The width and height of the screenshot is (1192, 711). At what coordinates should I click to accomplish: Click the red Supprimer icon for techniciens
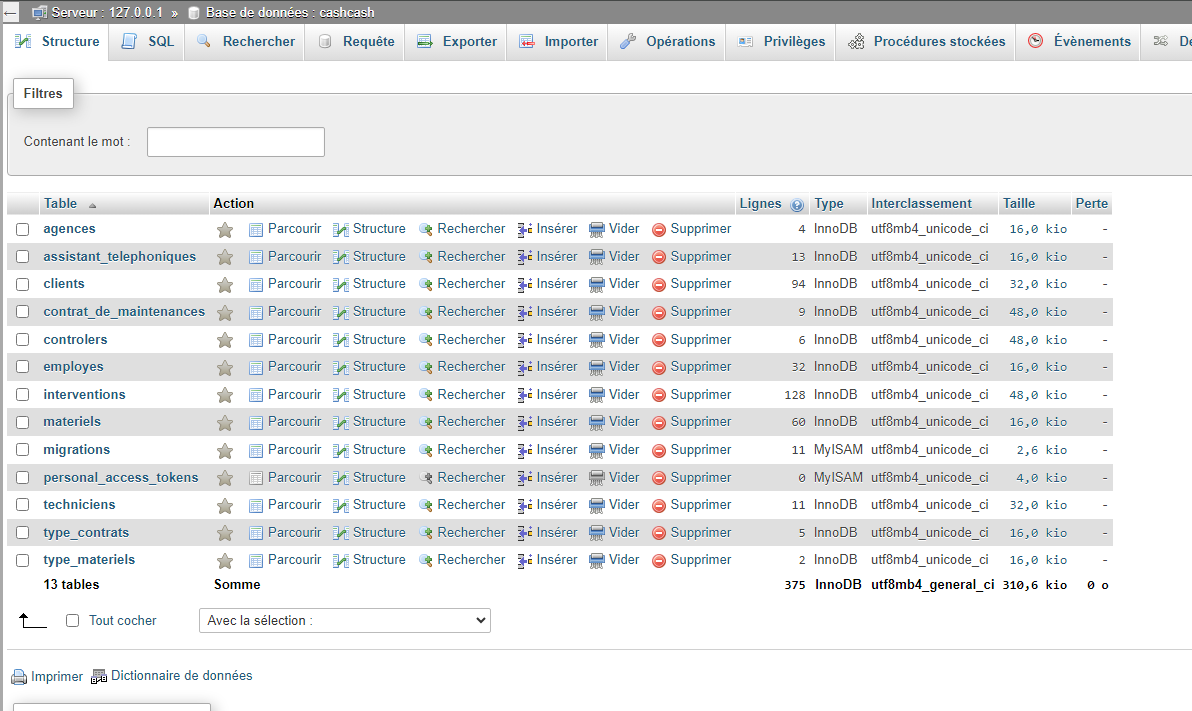(659, 506)
